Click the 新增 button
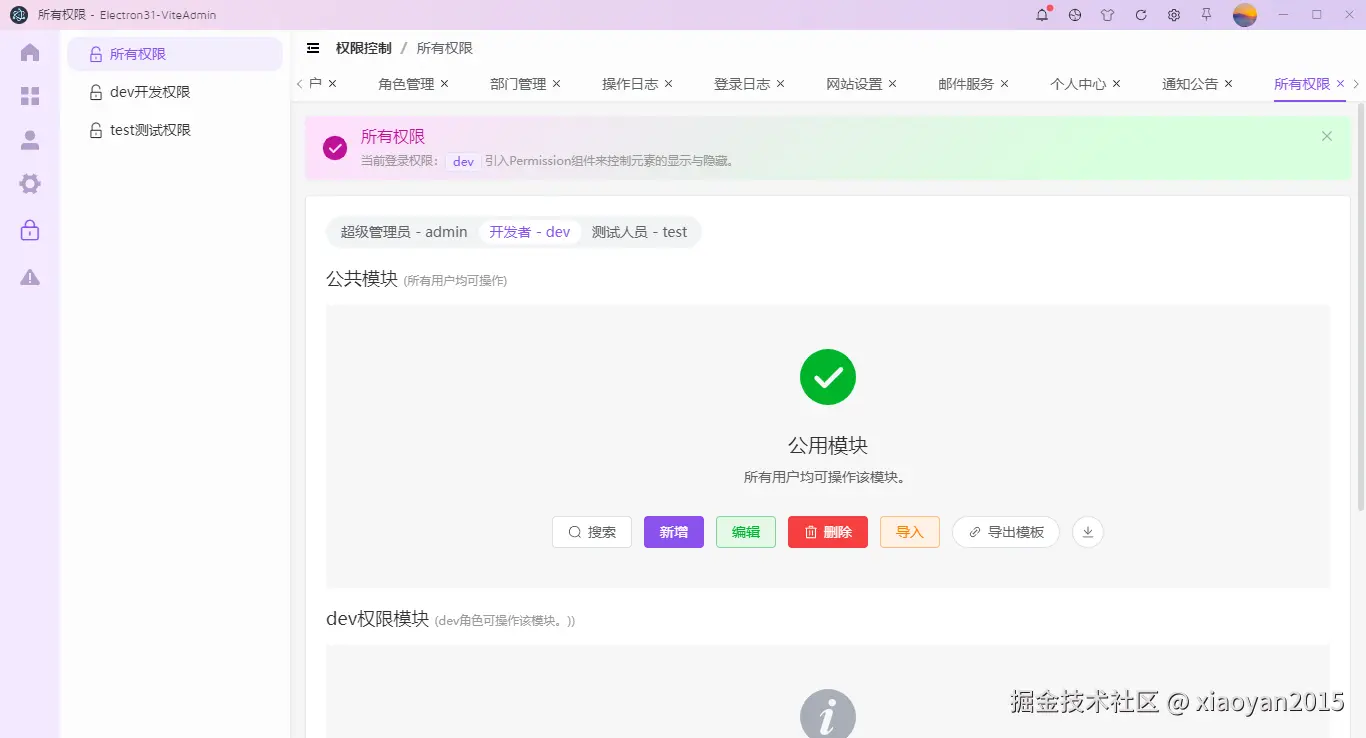This screenshot has width=1366, height=738. (673, 532)
